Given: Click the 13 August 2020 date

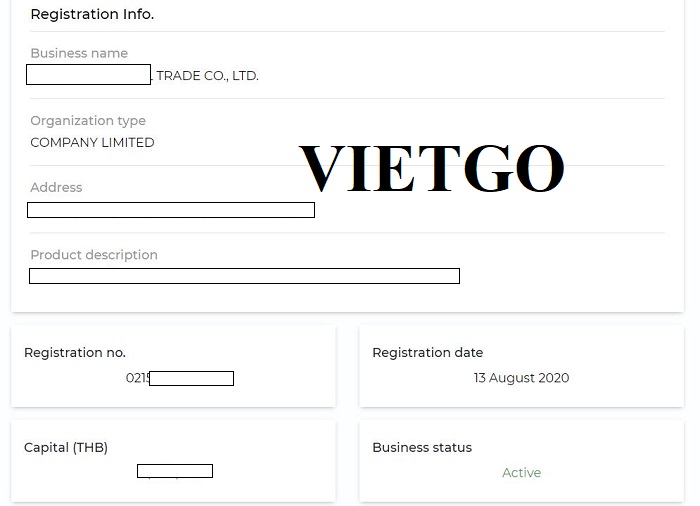Looking at the screenshot, I should coord(521,378).
